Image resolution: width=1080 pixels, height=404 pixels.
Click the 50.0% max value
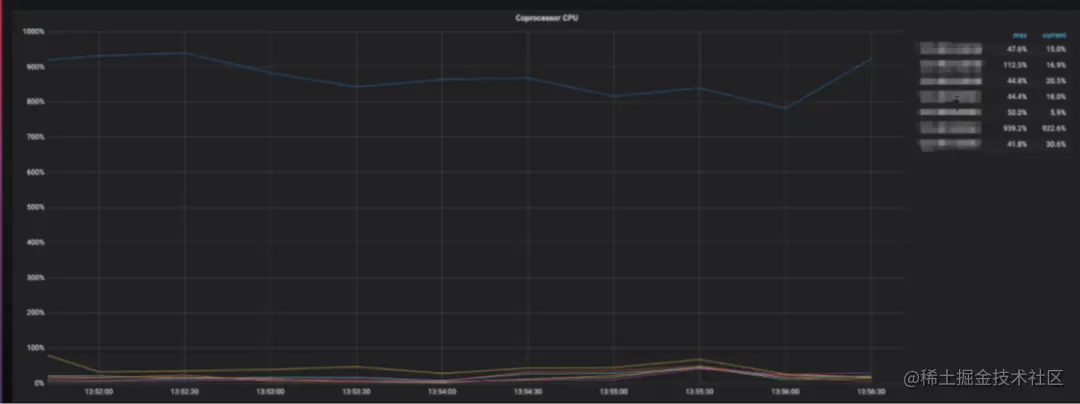click(1018, 112)
